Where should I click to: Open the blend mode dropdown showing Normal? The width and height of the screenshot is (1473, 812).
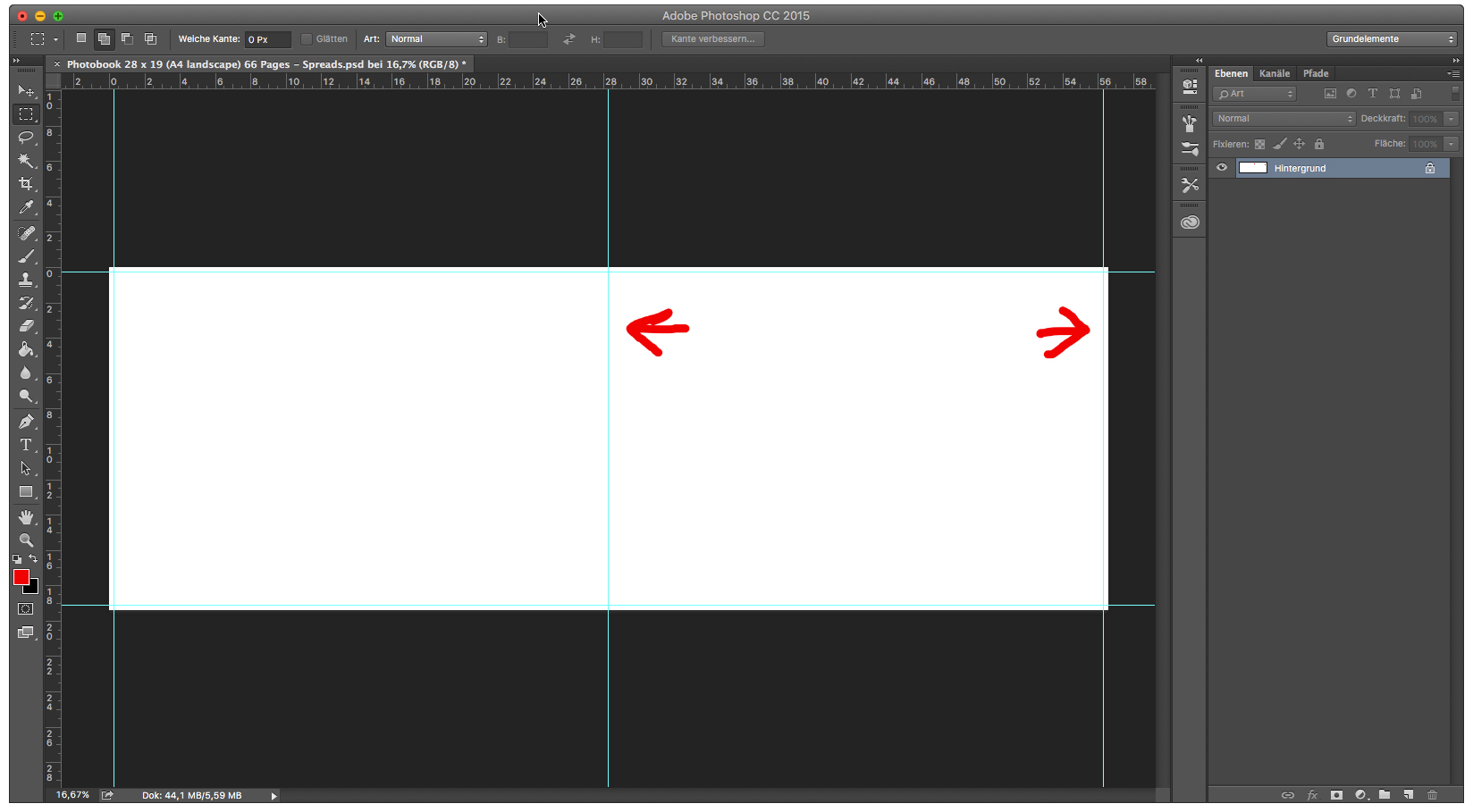click(1284, 118)
